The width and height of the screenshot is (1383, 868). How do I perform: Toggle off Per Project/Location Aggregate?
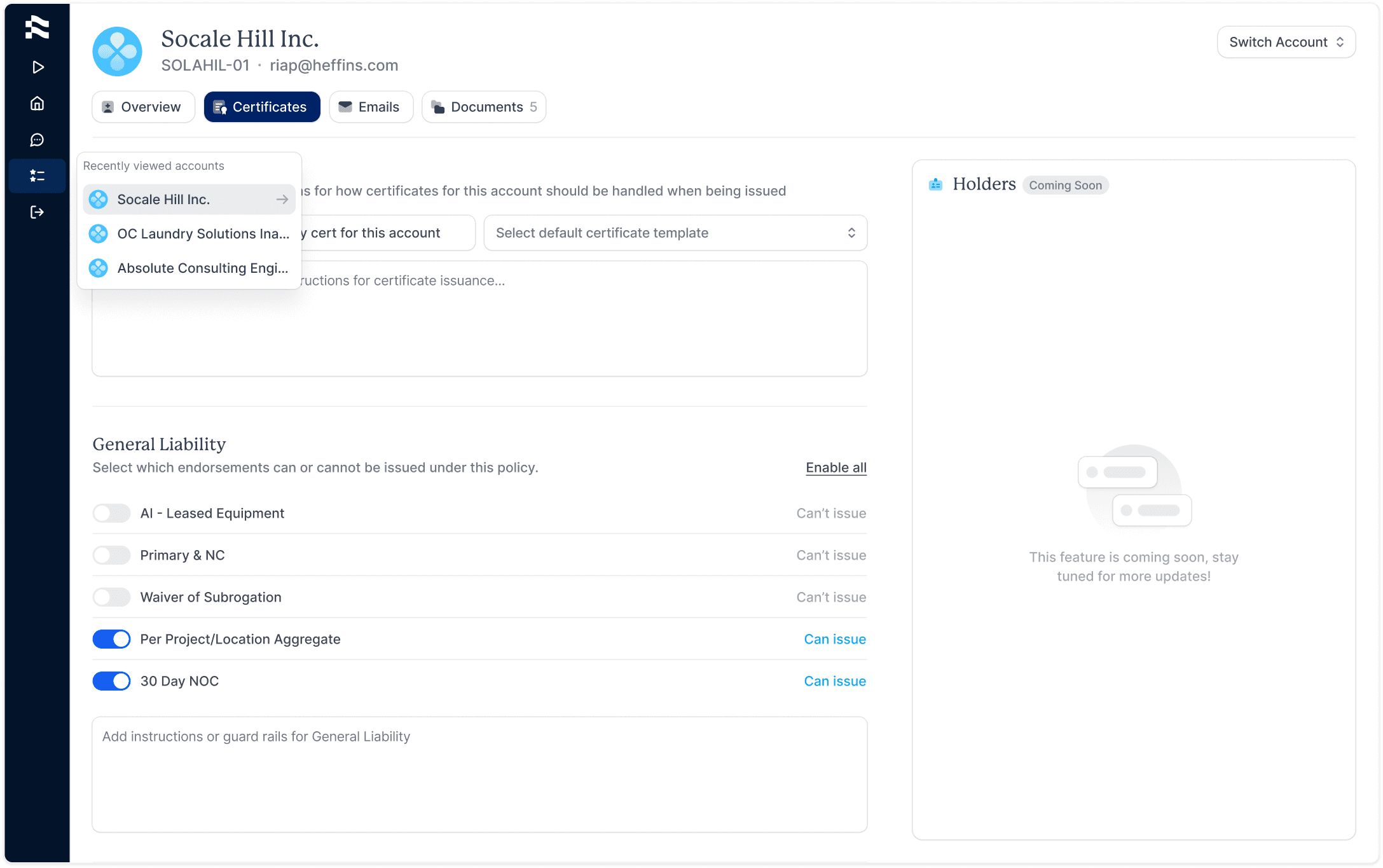112,639
